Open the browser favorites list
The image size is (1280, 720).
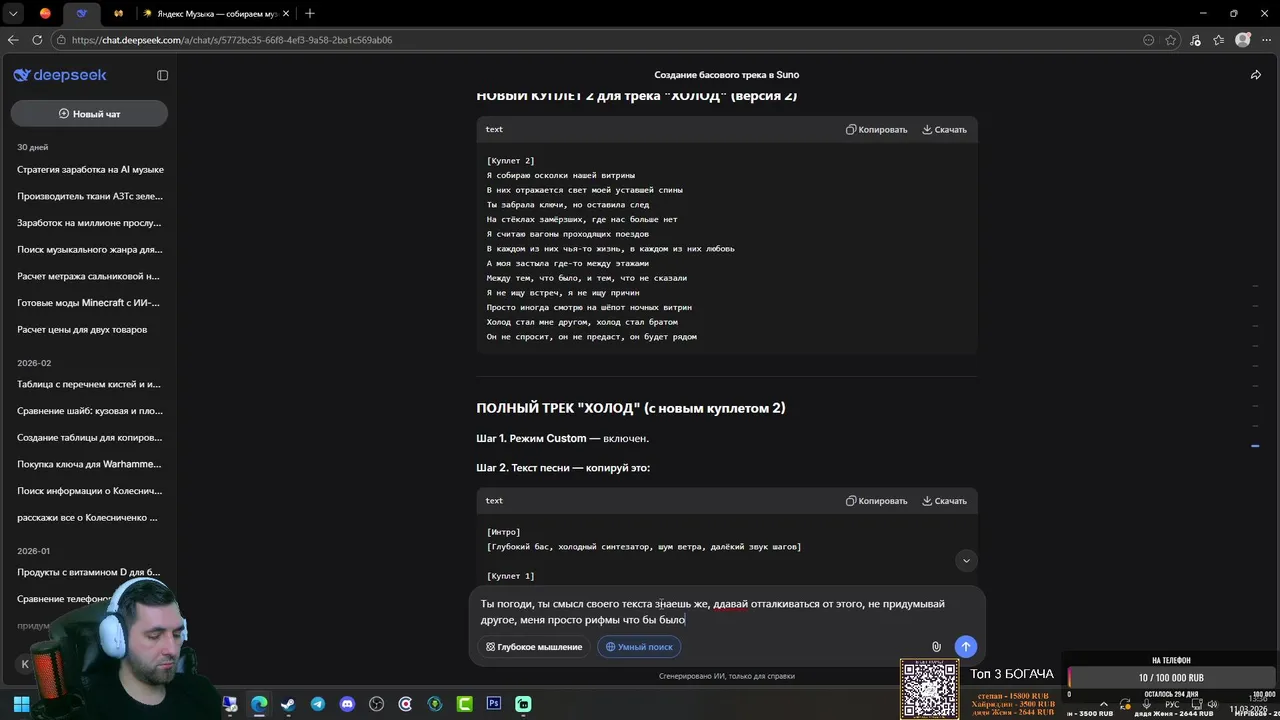1219,40
